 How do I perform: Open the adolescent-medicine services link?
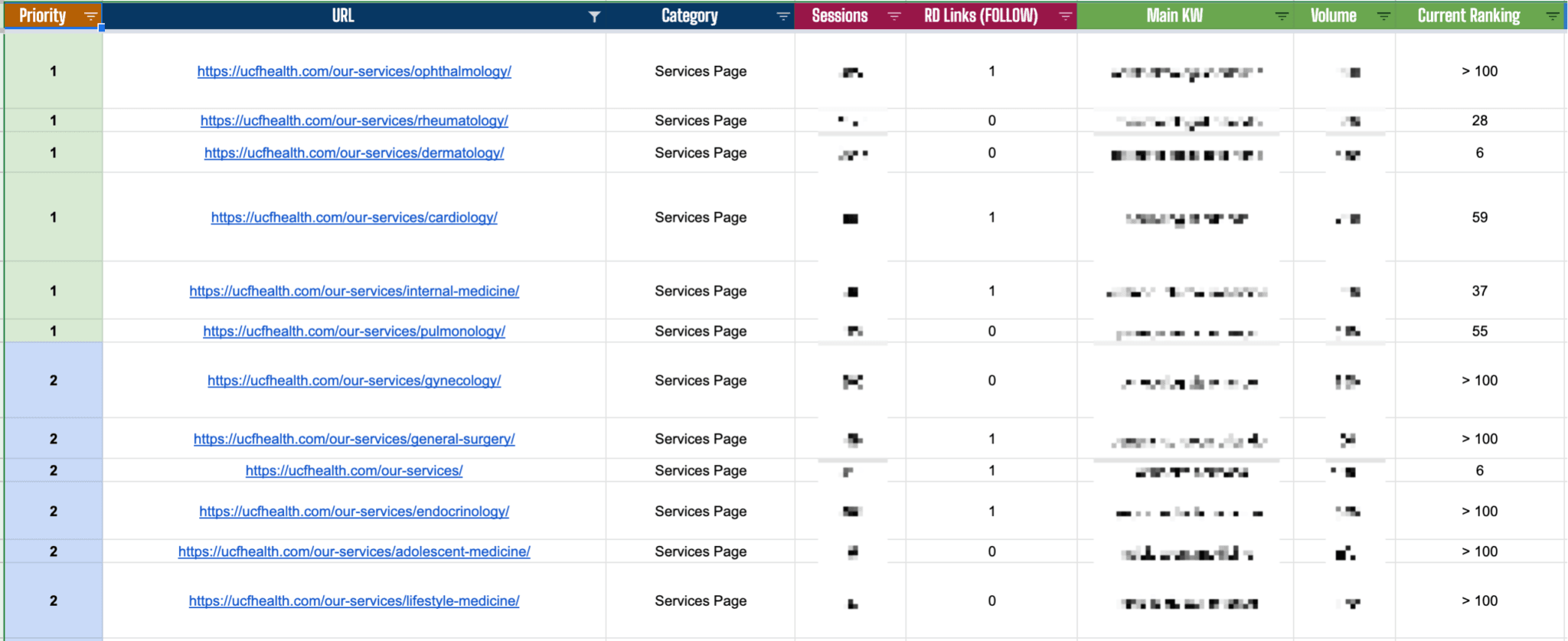[354, 551]
